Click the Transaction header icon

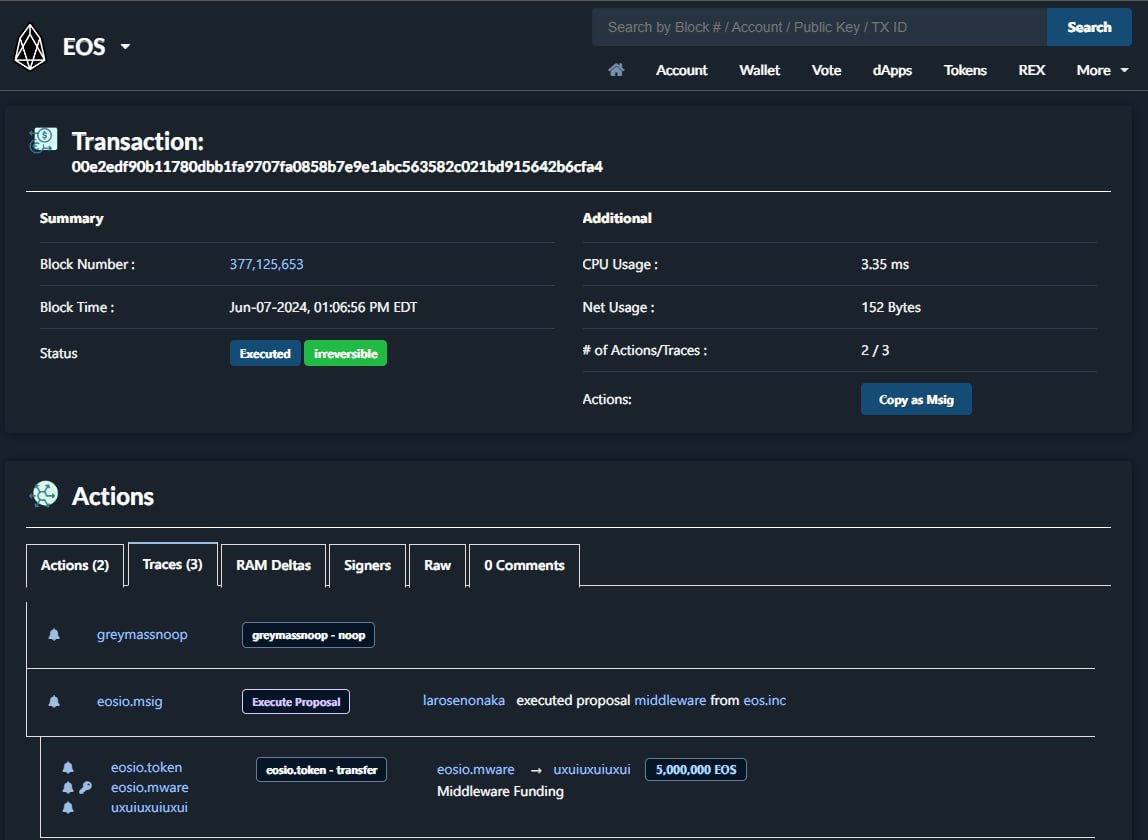[x=43, y=140]
